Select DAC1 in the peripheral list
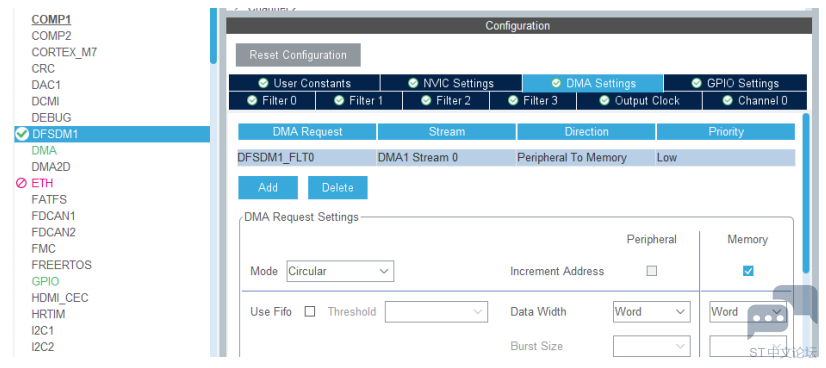Viewport: 826px width, 368px height. tap(46, 85)
